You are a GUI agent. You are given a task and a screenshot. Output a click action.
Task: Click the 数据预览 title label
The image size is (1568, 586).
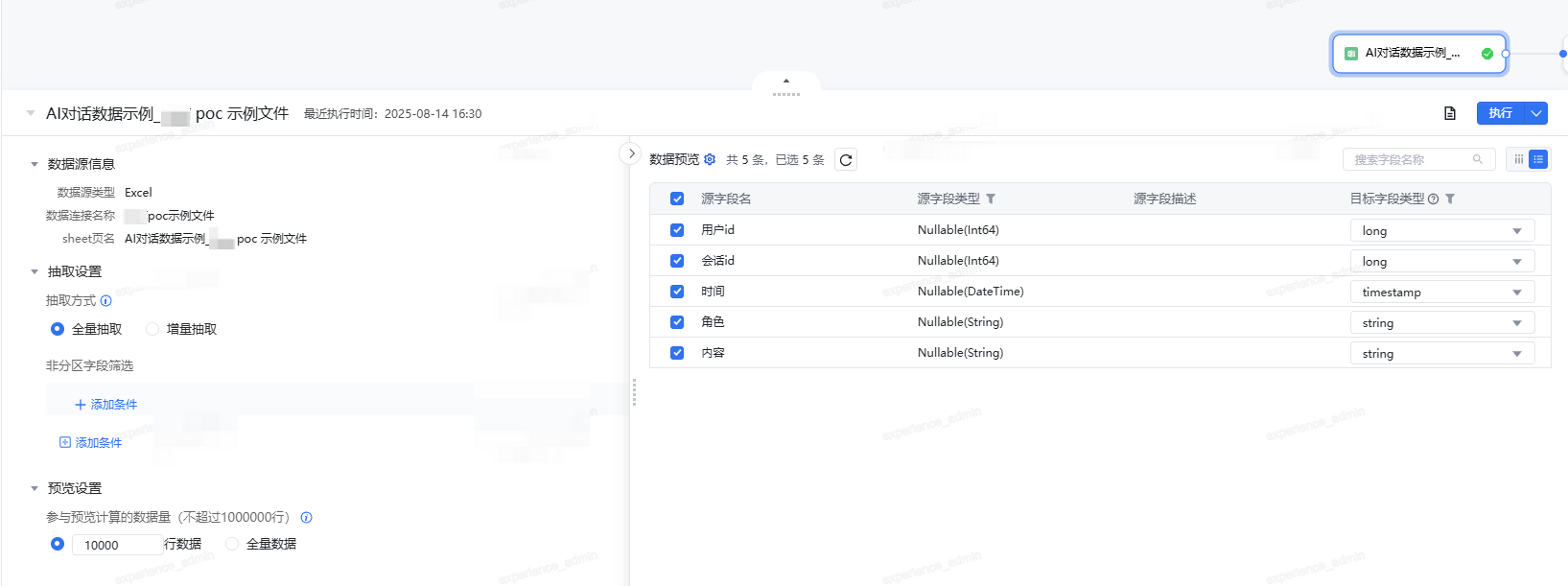[x=674, y=159]
